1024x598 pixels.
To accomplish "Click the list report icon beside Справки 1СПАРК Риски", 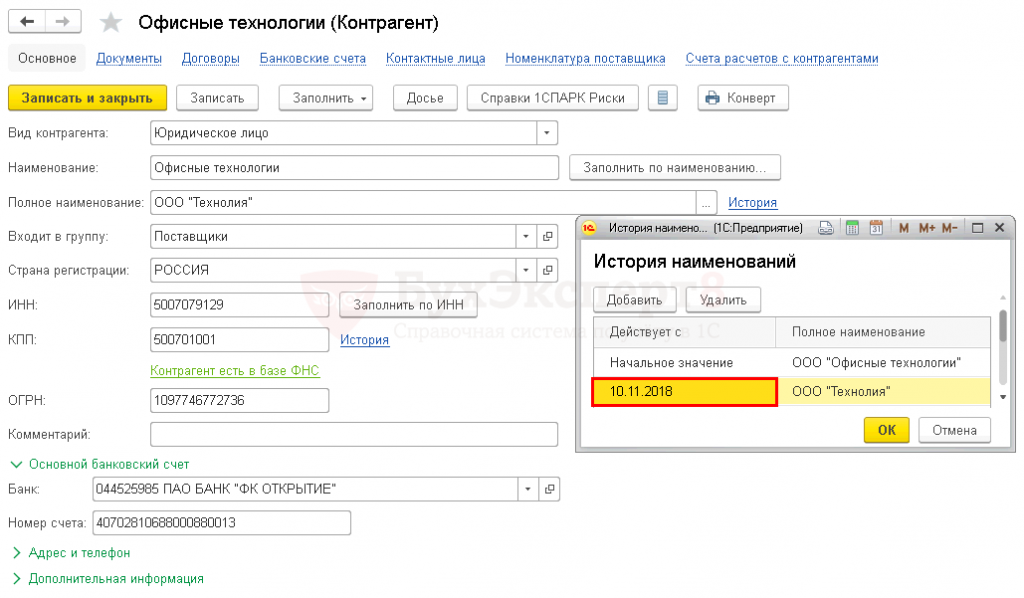I will [662, 98].
